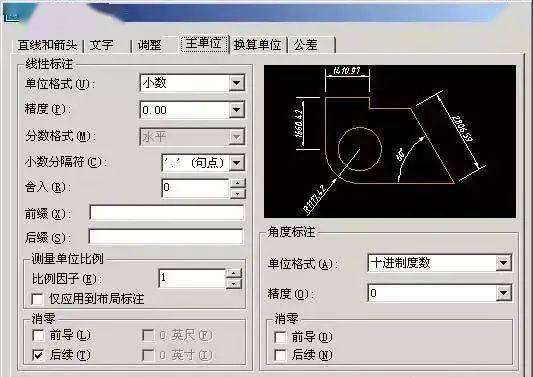This screenshot has height=377, width=533.
Task: Select the 主单位 tab
Action: [204, 44]
